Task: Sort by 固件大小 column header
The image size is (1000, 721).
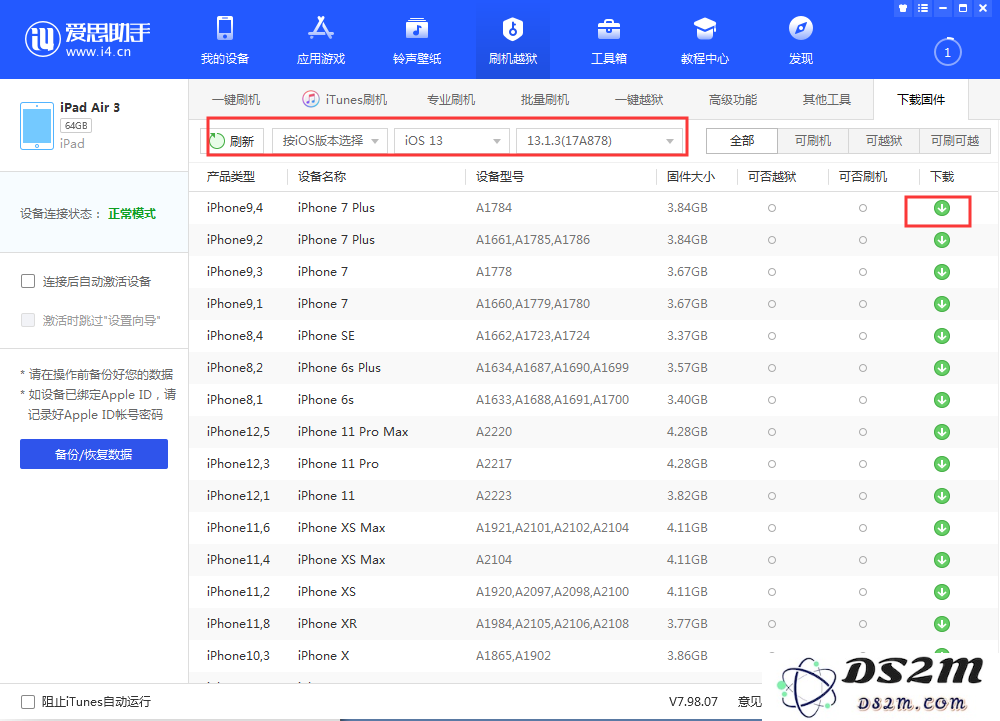Action: pyautogui.click(x=691, y=177)
